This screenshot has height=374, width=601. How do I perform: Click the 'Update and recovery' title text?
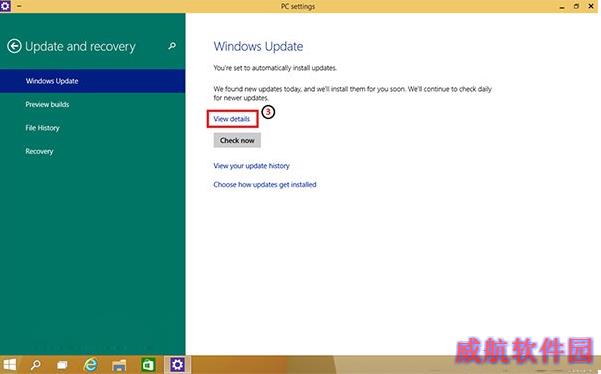pos(80,46)
